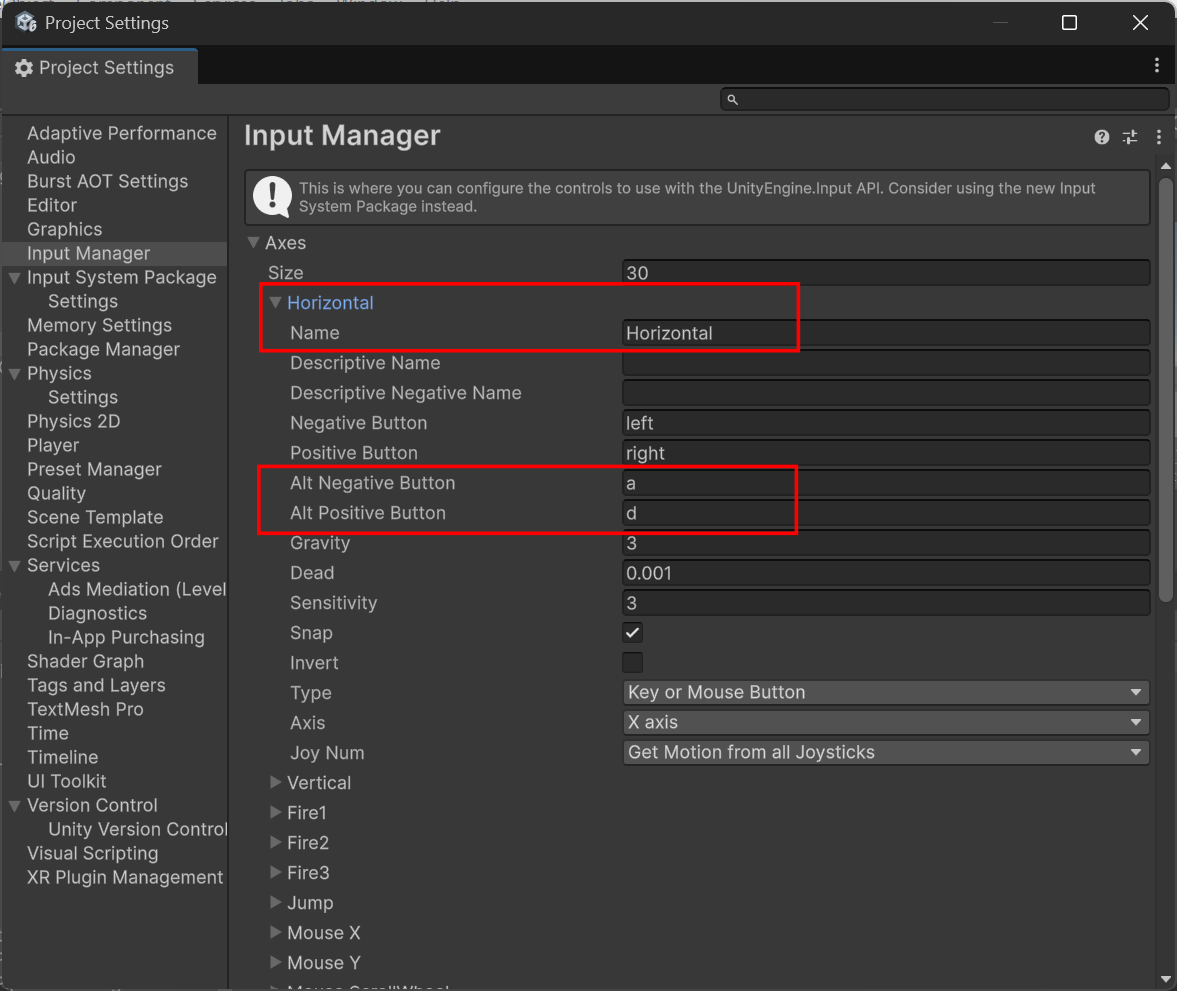Collapse the Physics section in the sidebar

(x=14, y=373)
